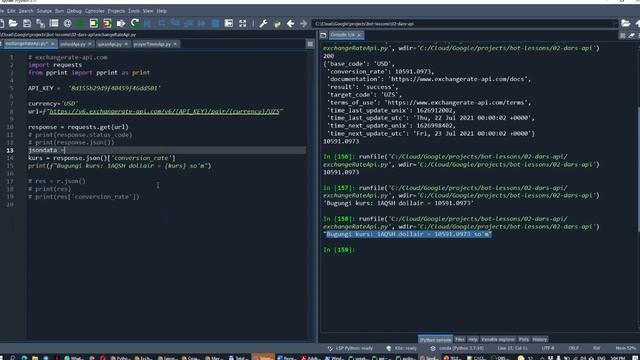Save the current file with disk icon
640x360 pixels.
(x=27, y=24)
